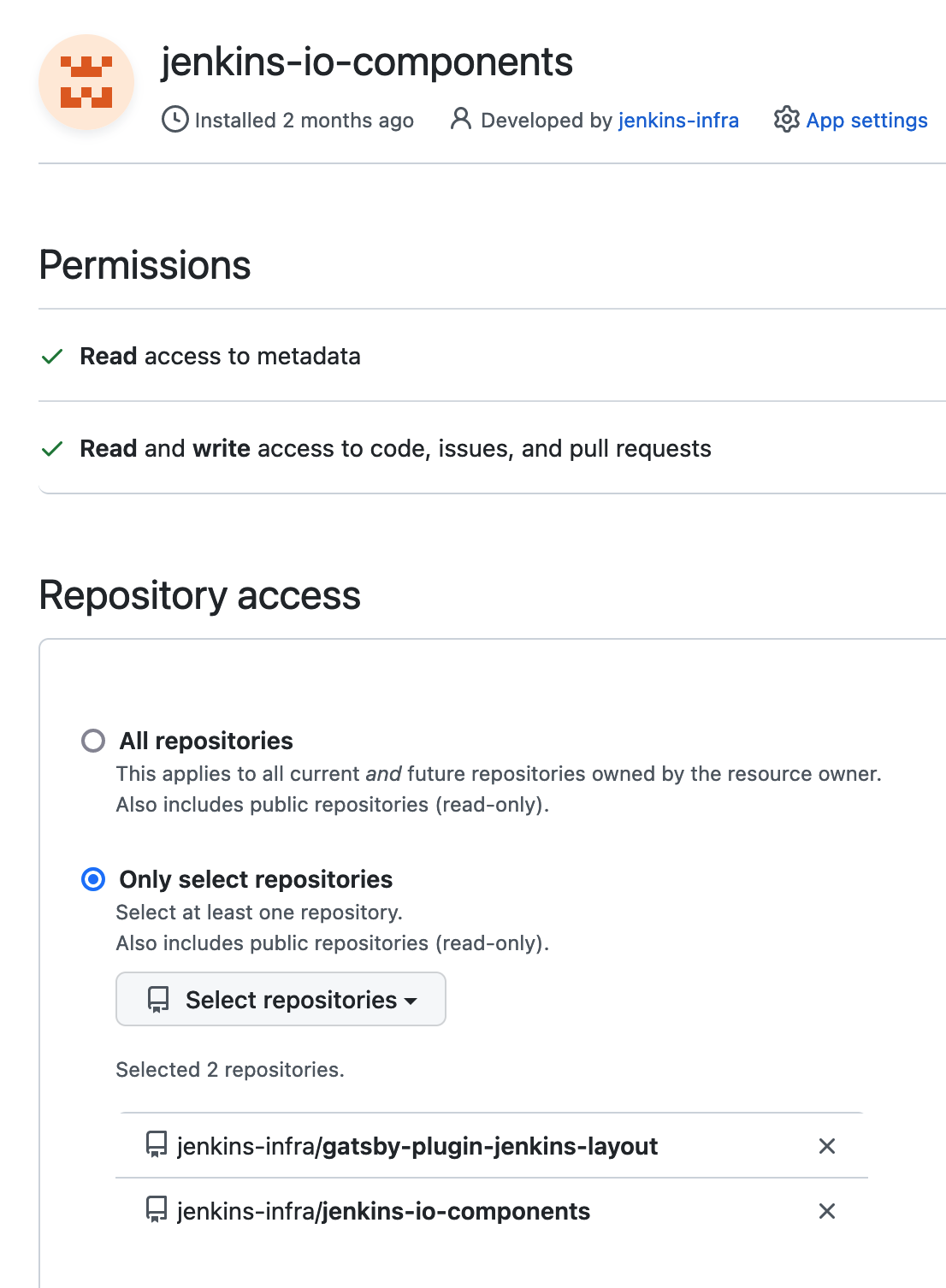The image size is (946, 1288).
Task: Click the gear icon near App settings
Action: (x=786, y=120)
